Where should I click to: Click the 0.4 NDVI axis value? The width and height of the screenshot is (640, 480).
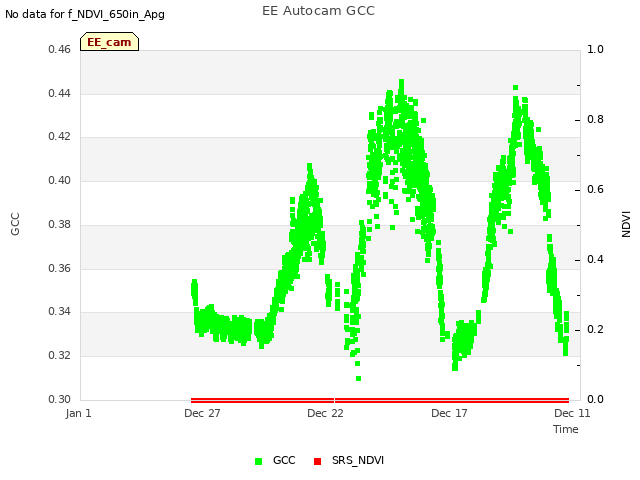[x=595, y=260]
